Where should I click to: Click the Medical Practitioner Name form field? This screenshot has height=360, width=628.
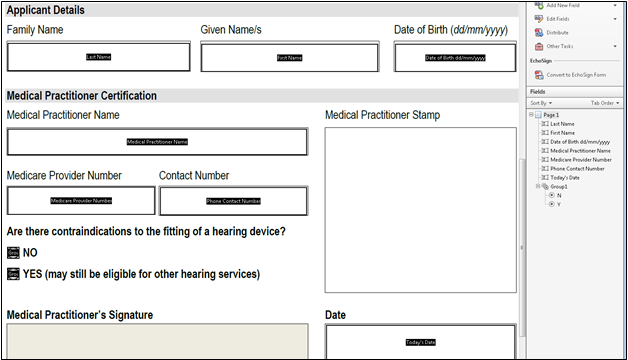(x=157, y=142)
